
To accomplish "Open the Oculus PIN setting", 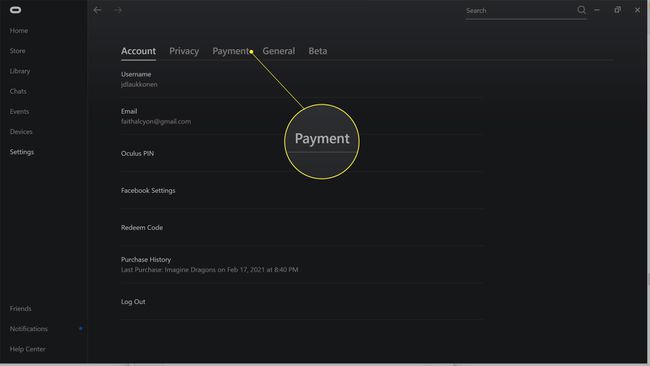I will click(x=302, y=153).
